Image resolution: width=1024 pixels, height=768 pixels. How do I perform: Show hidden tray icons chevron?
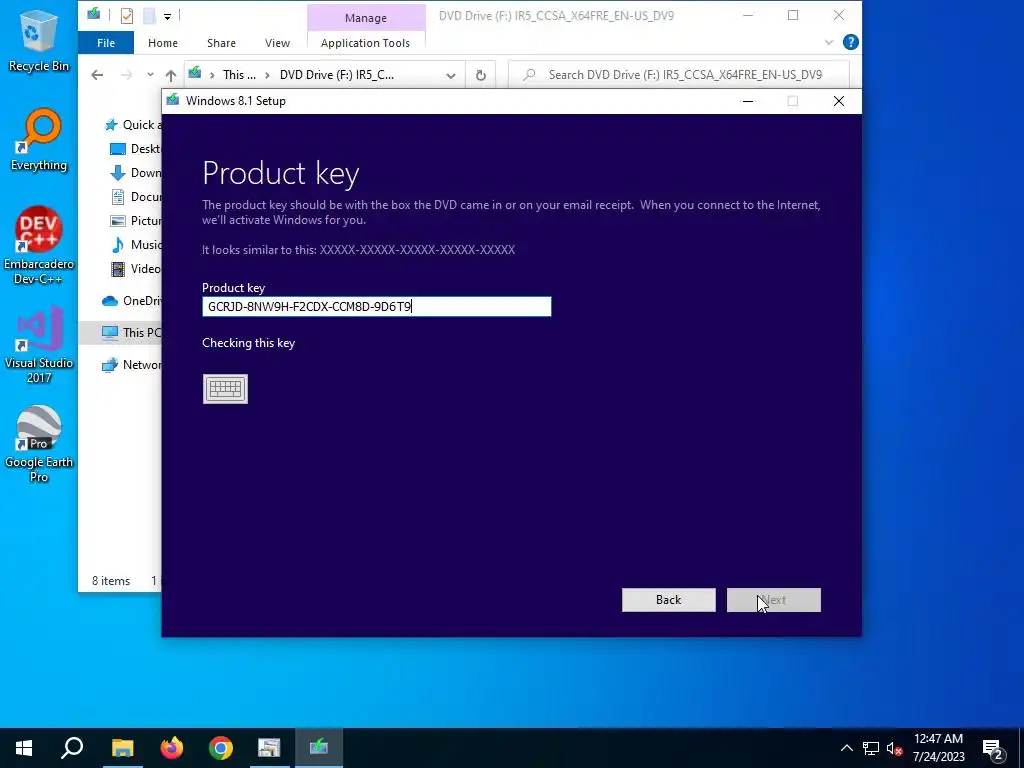pyautogui.click(x=846, y=748)
